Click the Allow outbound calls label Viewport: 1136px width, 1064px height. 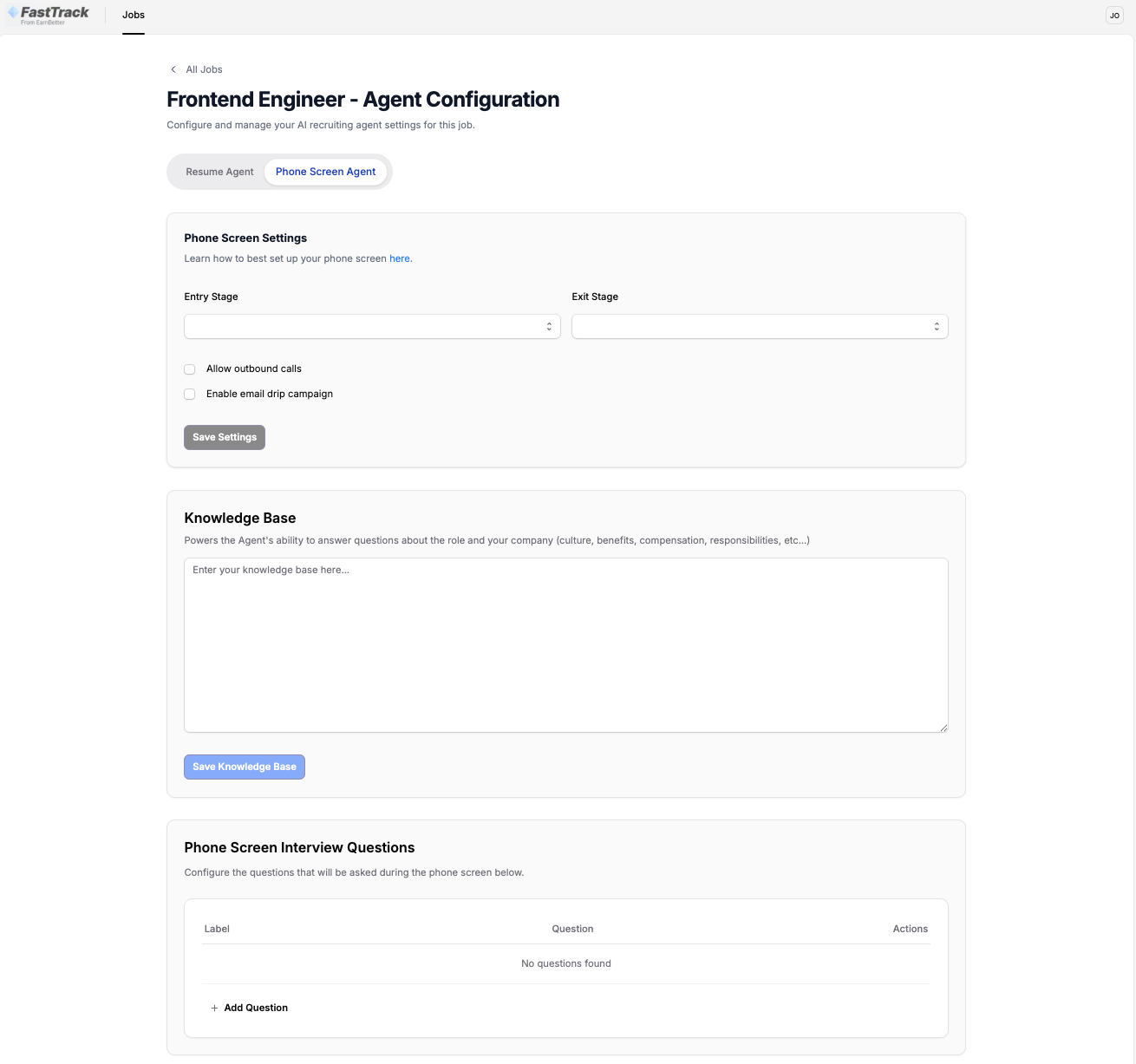tap(254, 369)
